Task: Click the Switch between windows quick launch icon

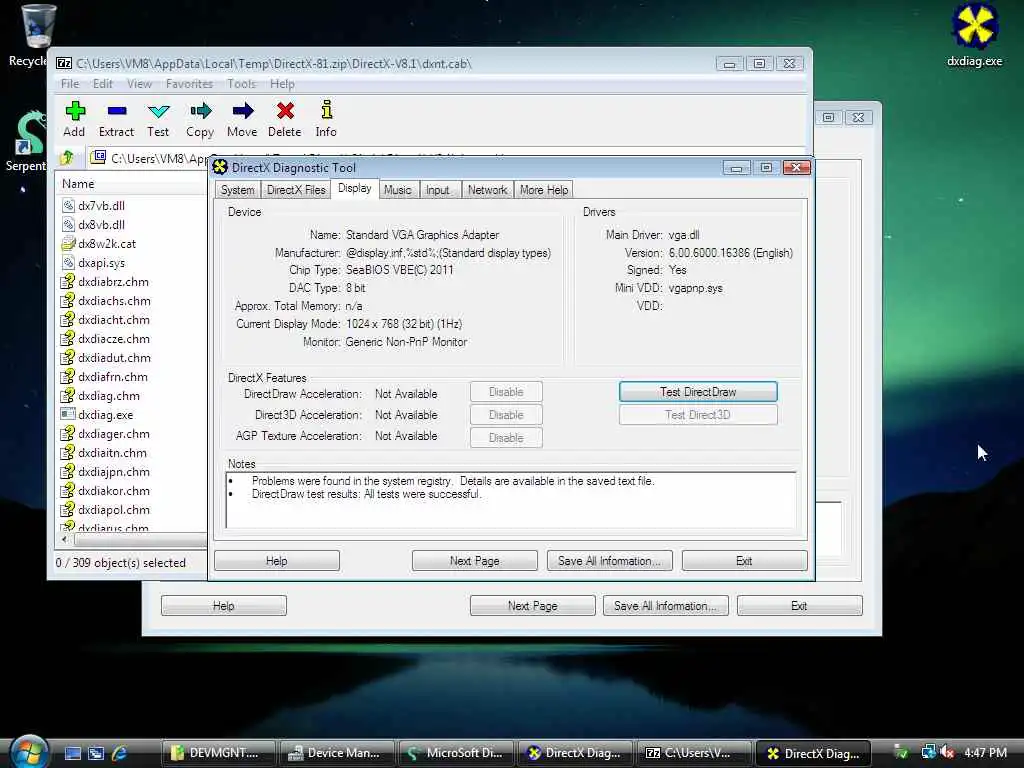Action: click(x=96, y=753)
